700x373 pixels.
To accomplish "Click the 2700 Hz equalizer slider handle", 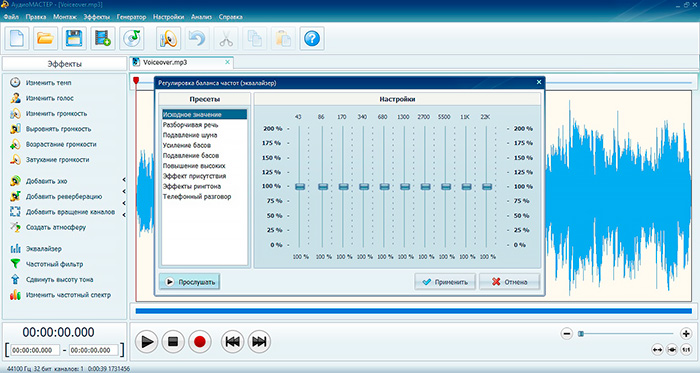I will coord(425,186).
